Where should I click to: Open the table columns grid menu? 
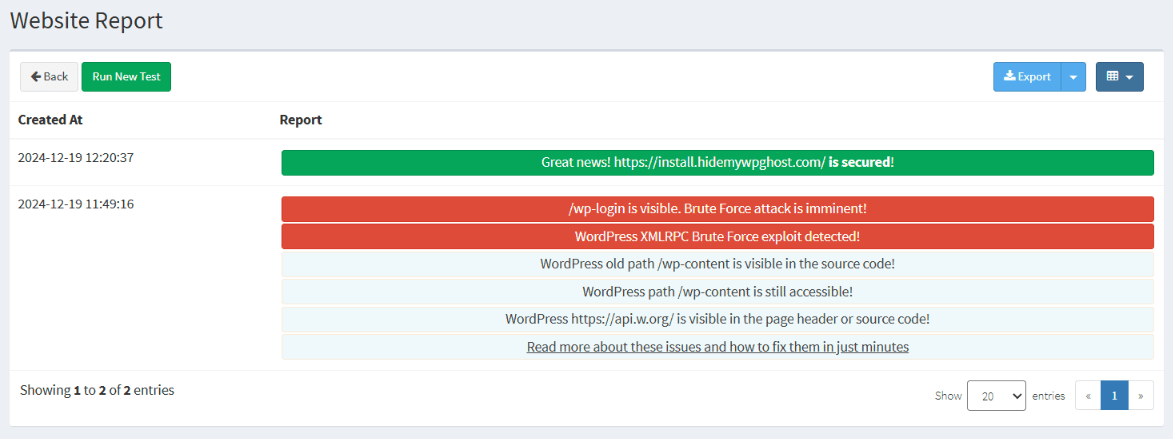pyautogui.click(x=1119, y=77)
